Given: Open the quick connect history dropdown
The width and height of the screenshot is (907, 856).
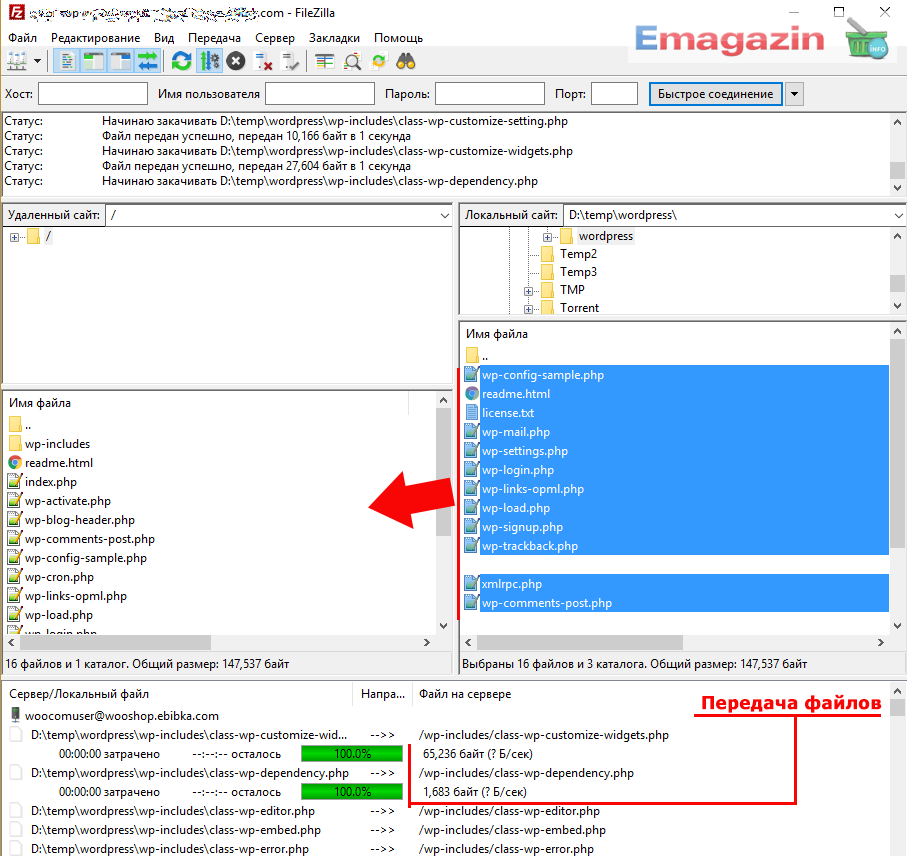Looking at the screenshot, I should coord(795,94).
